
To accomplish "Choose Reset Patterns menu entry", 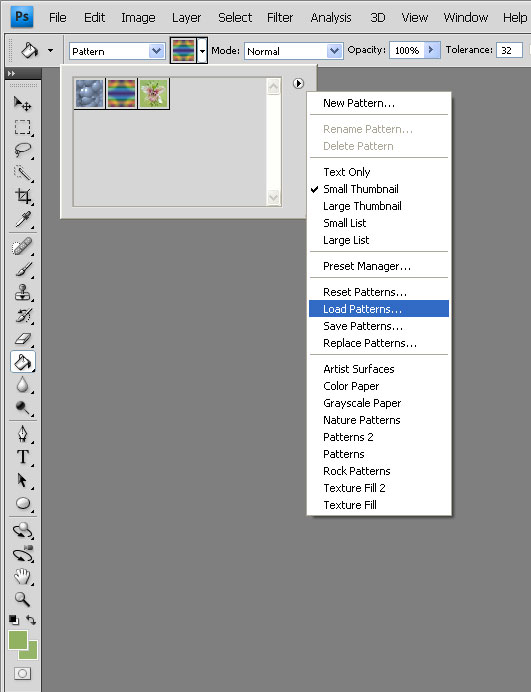I will click(379, 292).
